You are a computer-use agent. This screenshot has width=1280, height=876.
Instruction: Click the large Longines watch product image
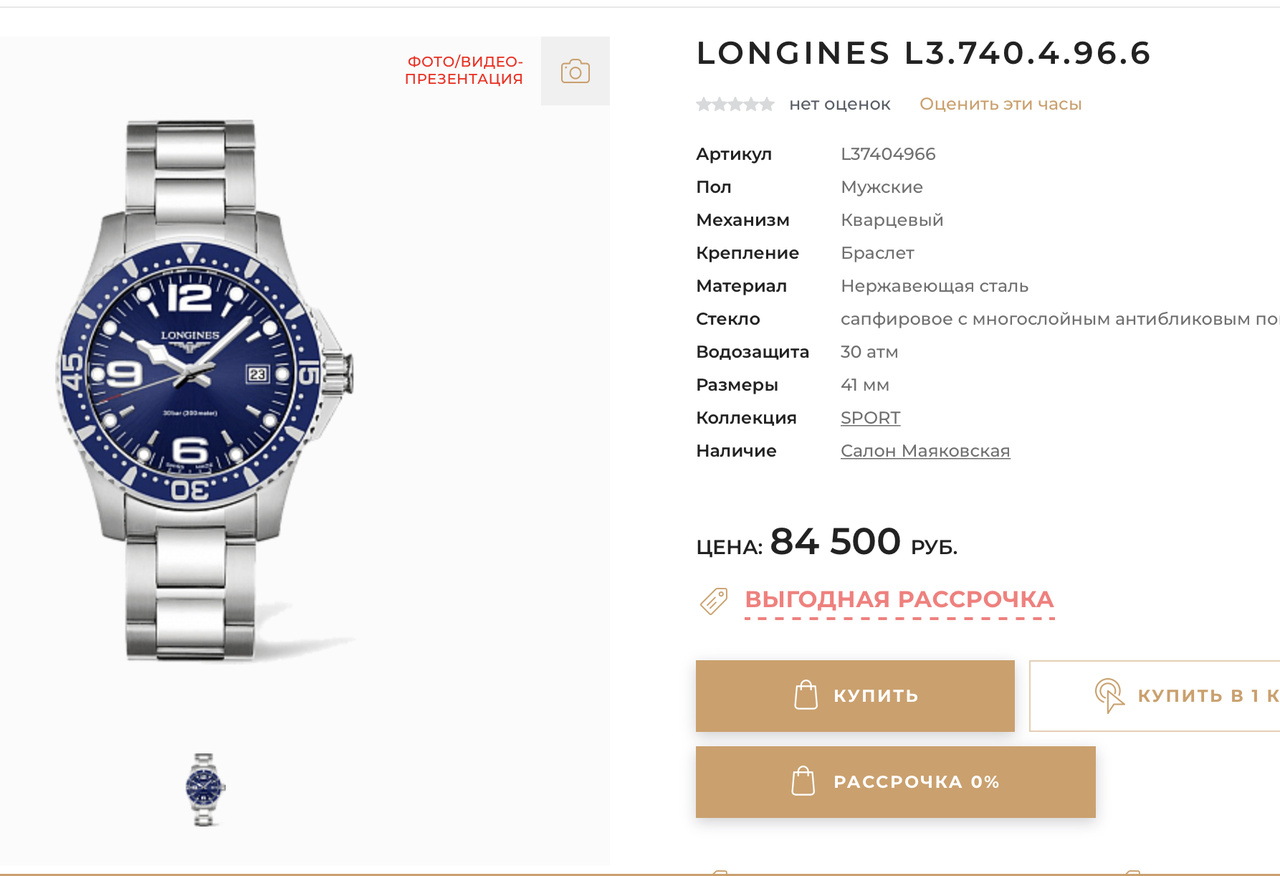(205, 390)
